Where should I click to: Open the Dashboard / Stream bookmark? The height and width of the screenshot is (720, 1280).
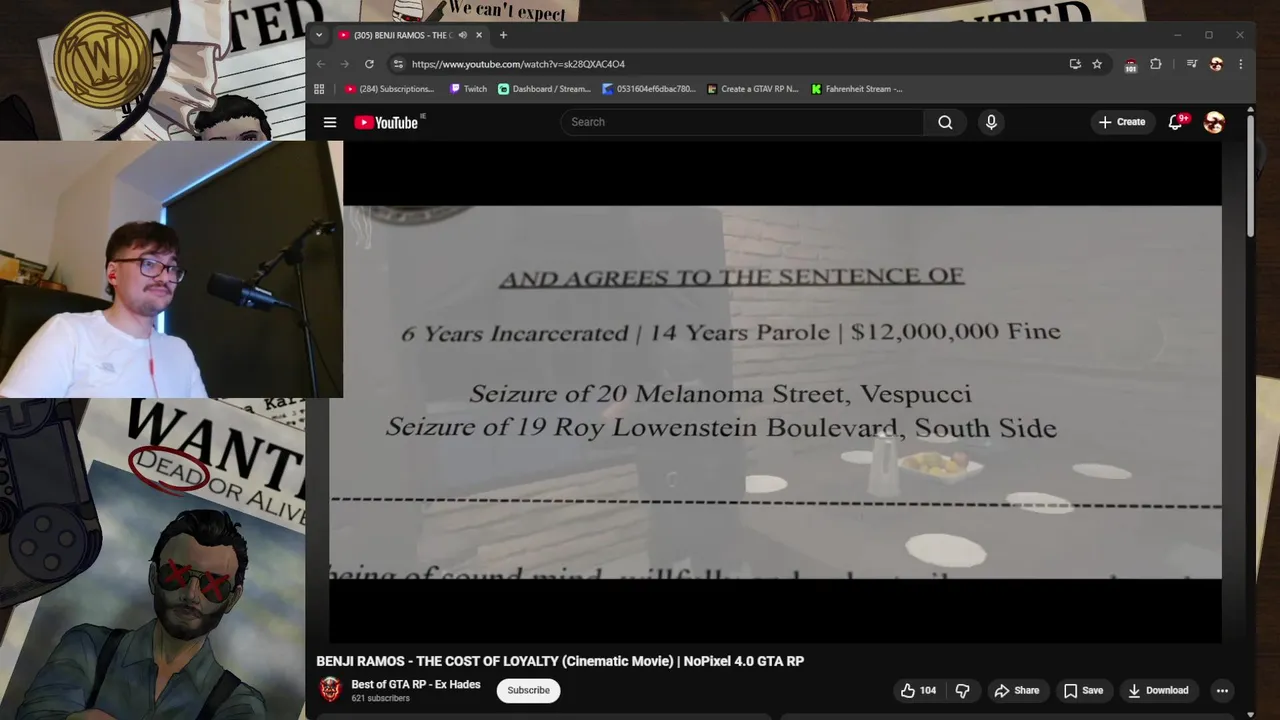click(x=545, y=89)
